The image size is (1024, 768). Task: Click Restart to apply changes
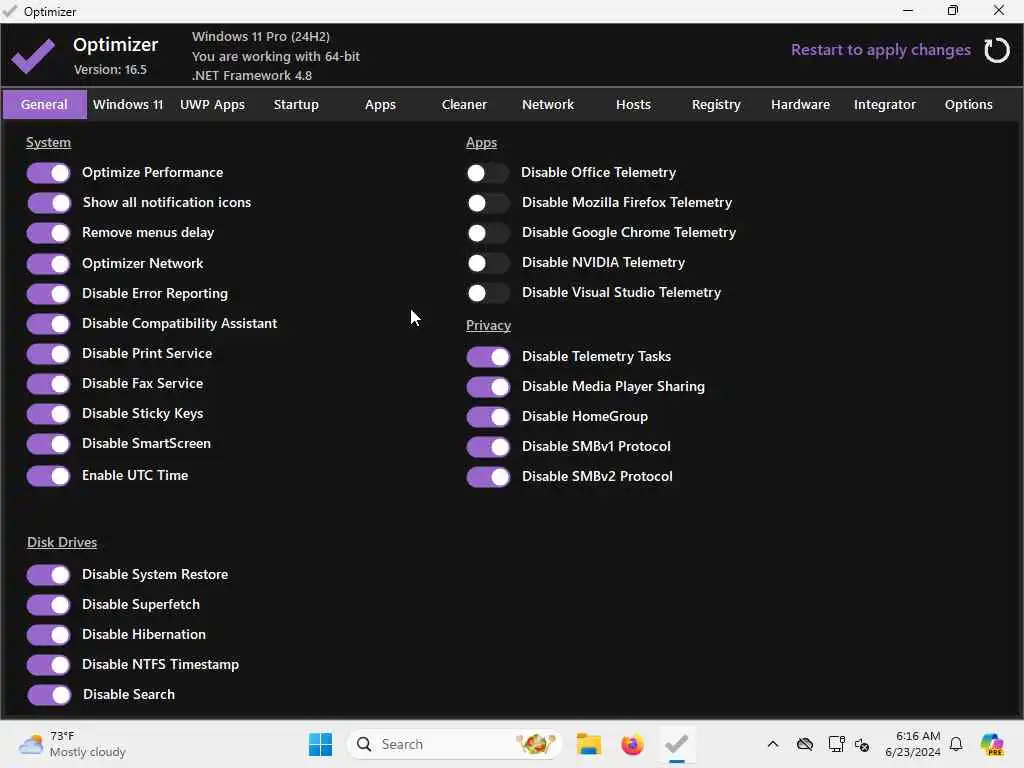click(x=880, y=50)
